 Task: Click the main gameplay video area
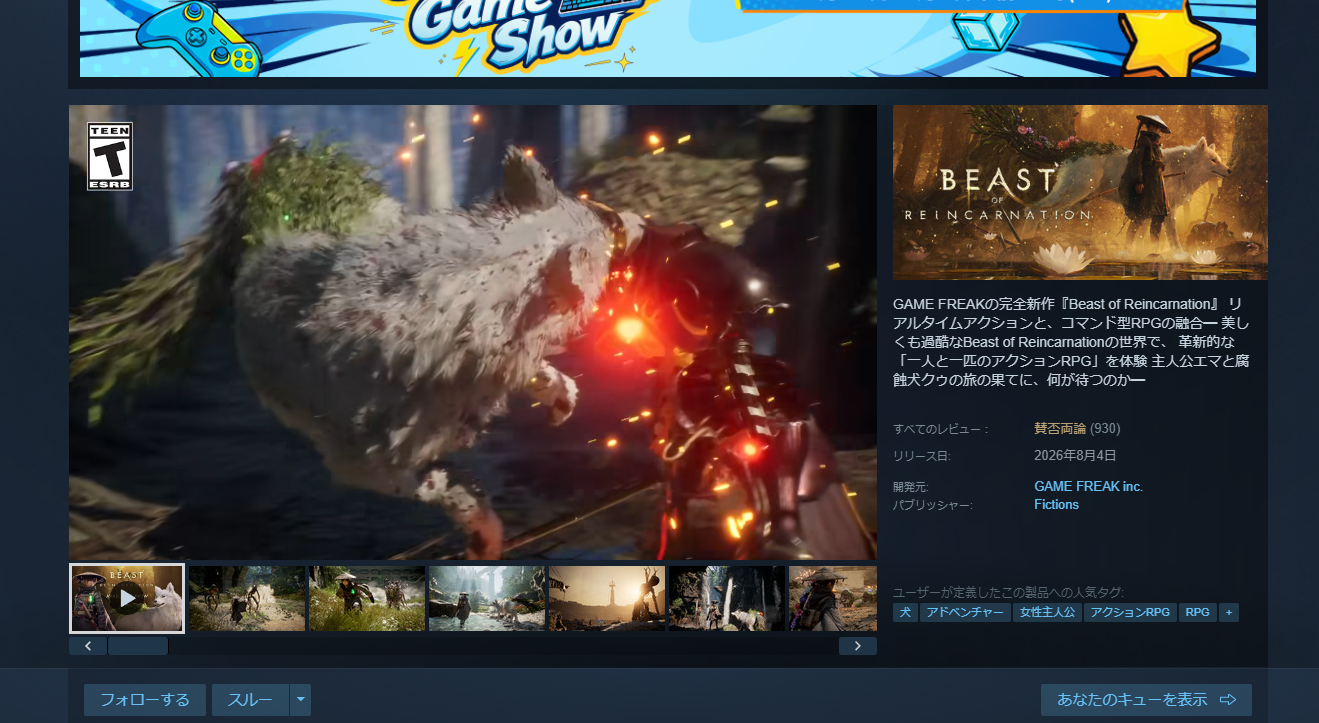click(473, 332)
